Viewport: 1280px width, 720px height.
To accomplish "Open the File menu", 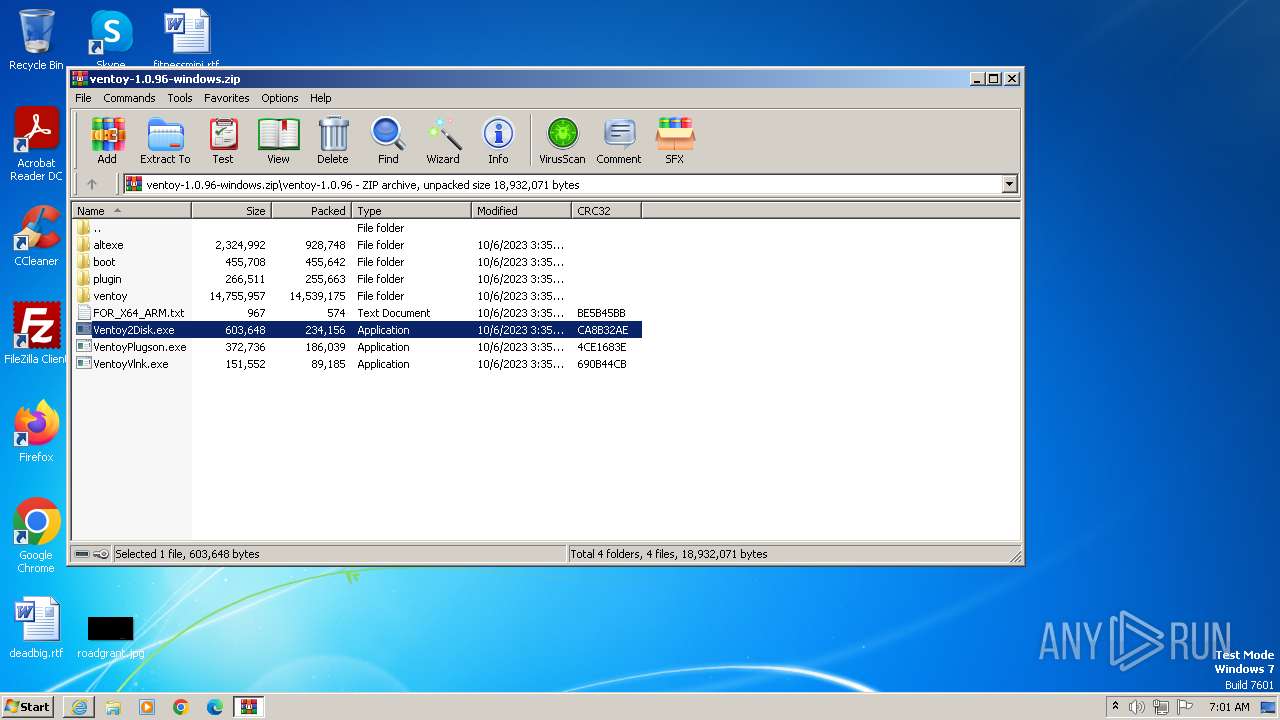I will [x=83, y=98].
